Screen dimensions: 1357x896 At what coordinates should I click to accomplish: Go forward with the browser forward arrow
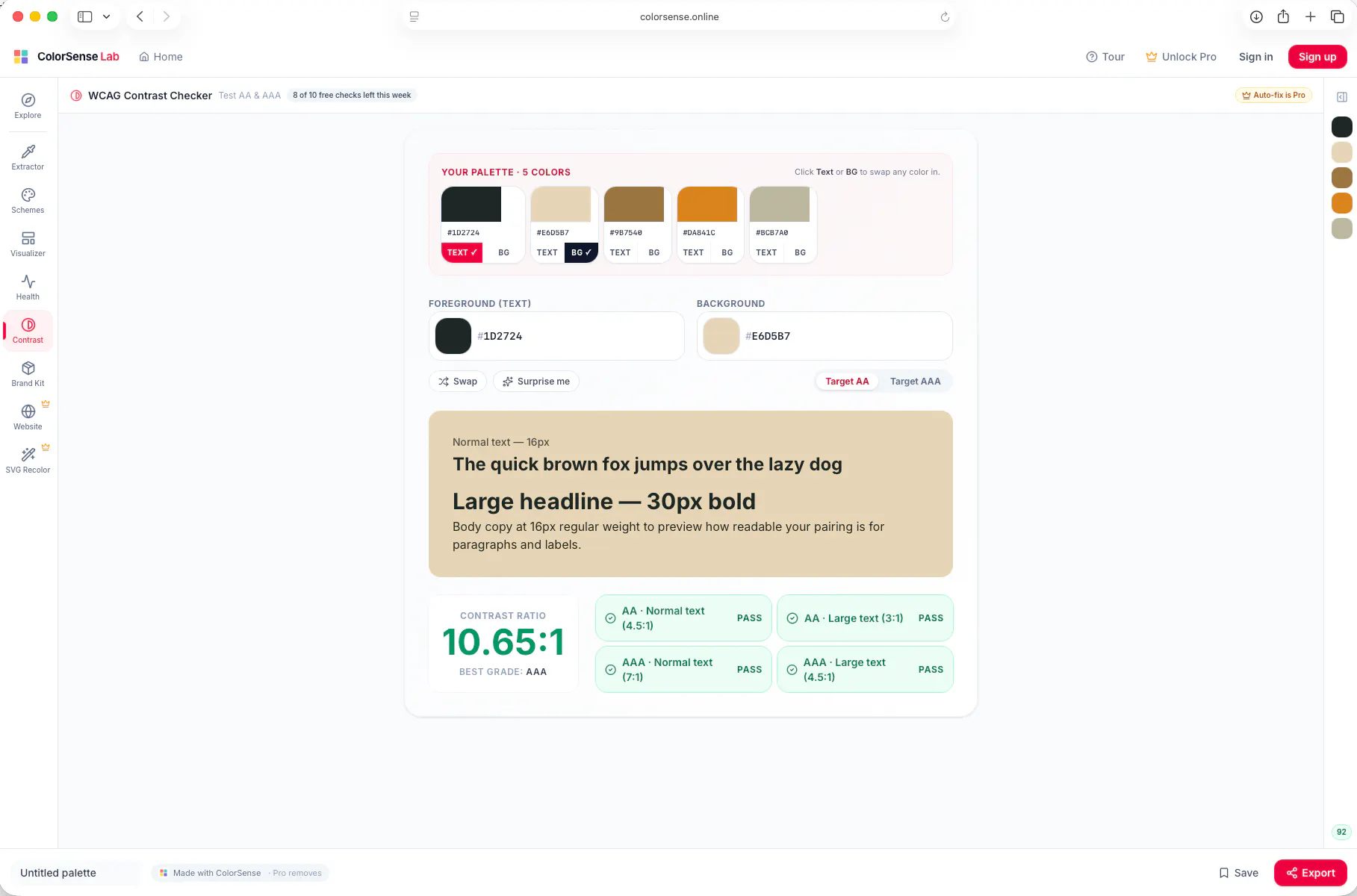coord(167,16)
